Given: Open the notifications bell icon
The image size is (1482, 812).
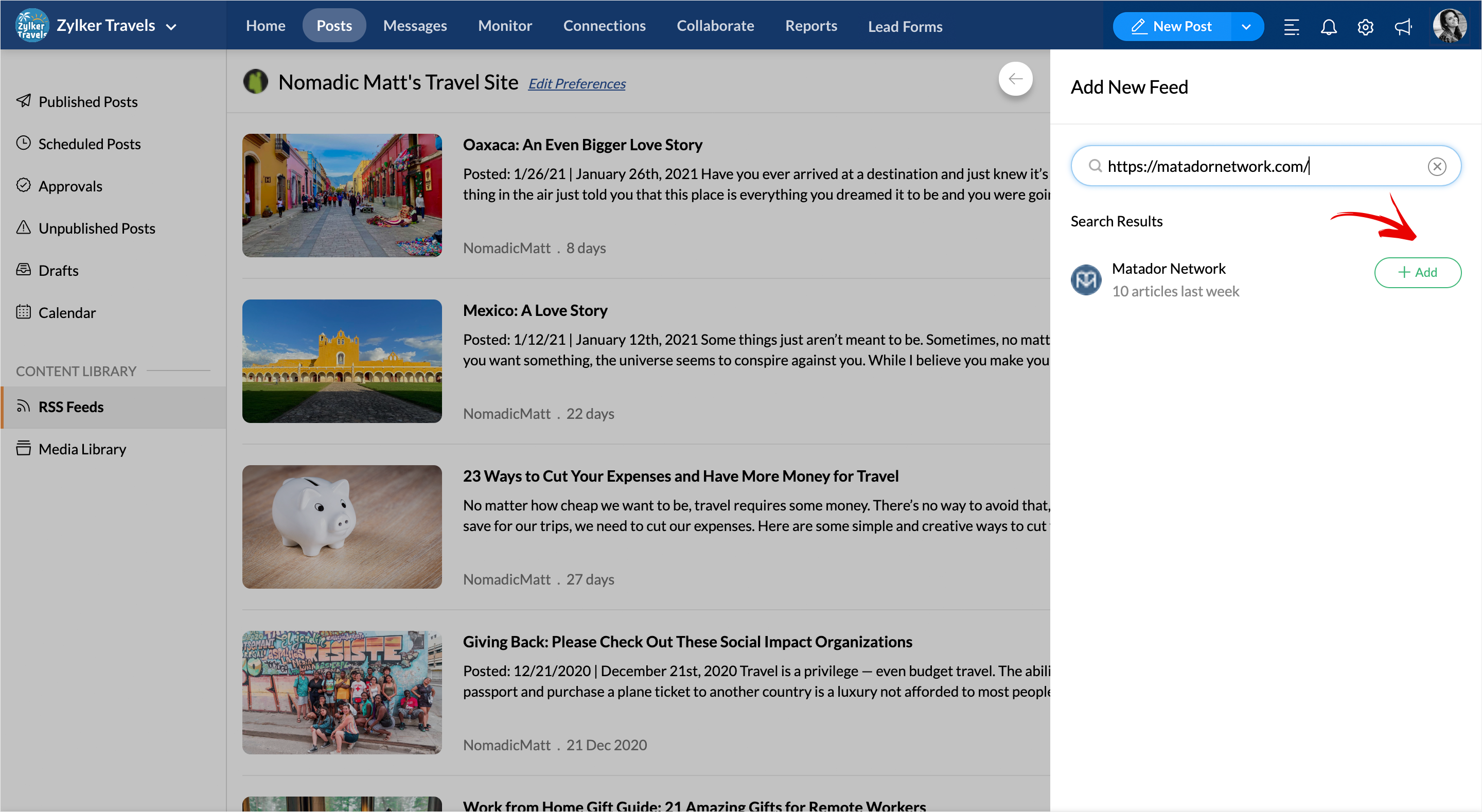Looking at the screenshot, I should [x=1328, y=26].
